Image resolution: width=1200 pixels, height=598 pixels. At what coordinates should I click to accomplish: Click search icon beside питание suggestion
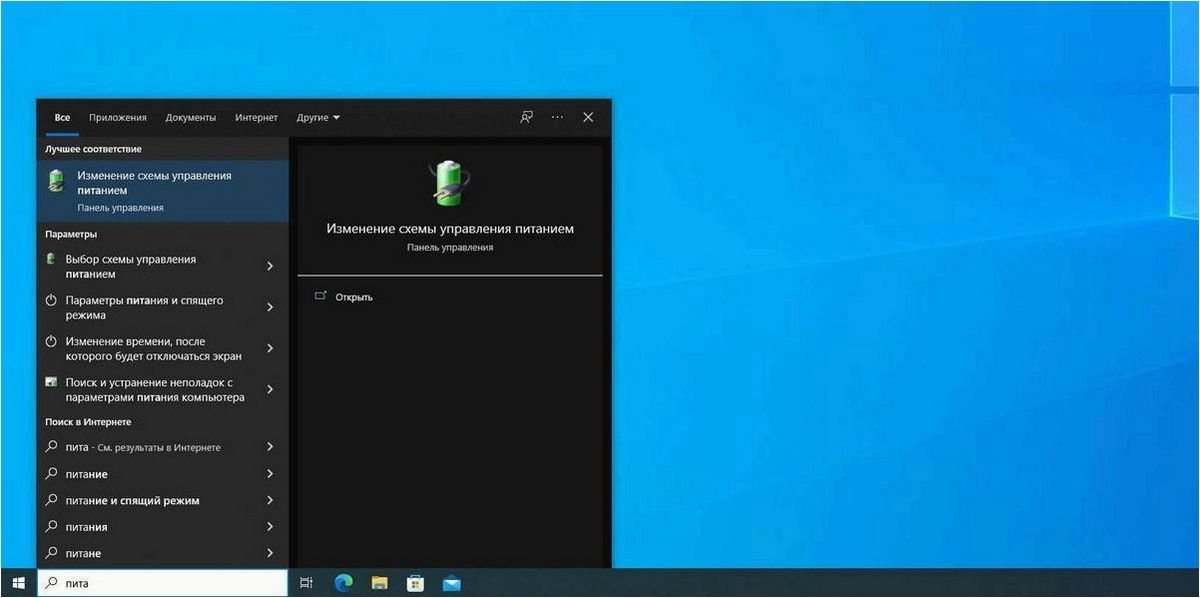[52, 474]
